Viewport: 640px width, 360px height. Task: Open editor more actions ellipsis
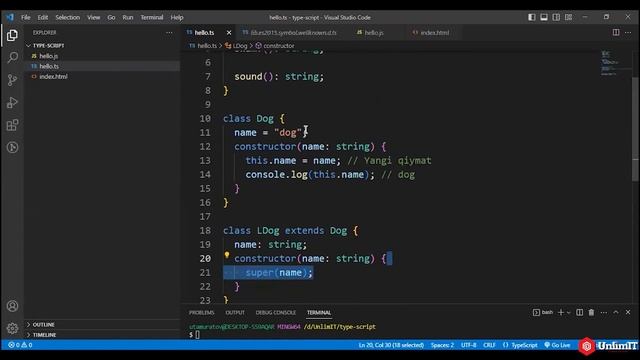pos(628,32)
